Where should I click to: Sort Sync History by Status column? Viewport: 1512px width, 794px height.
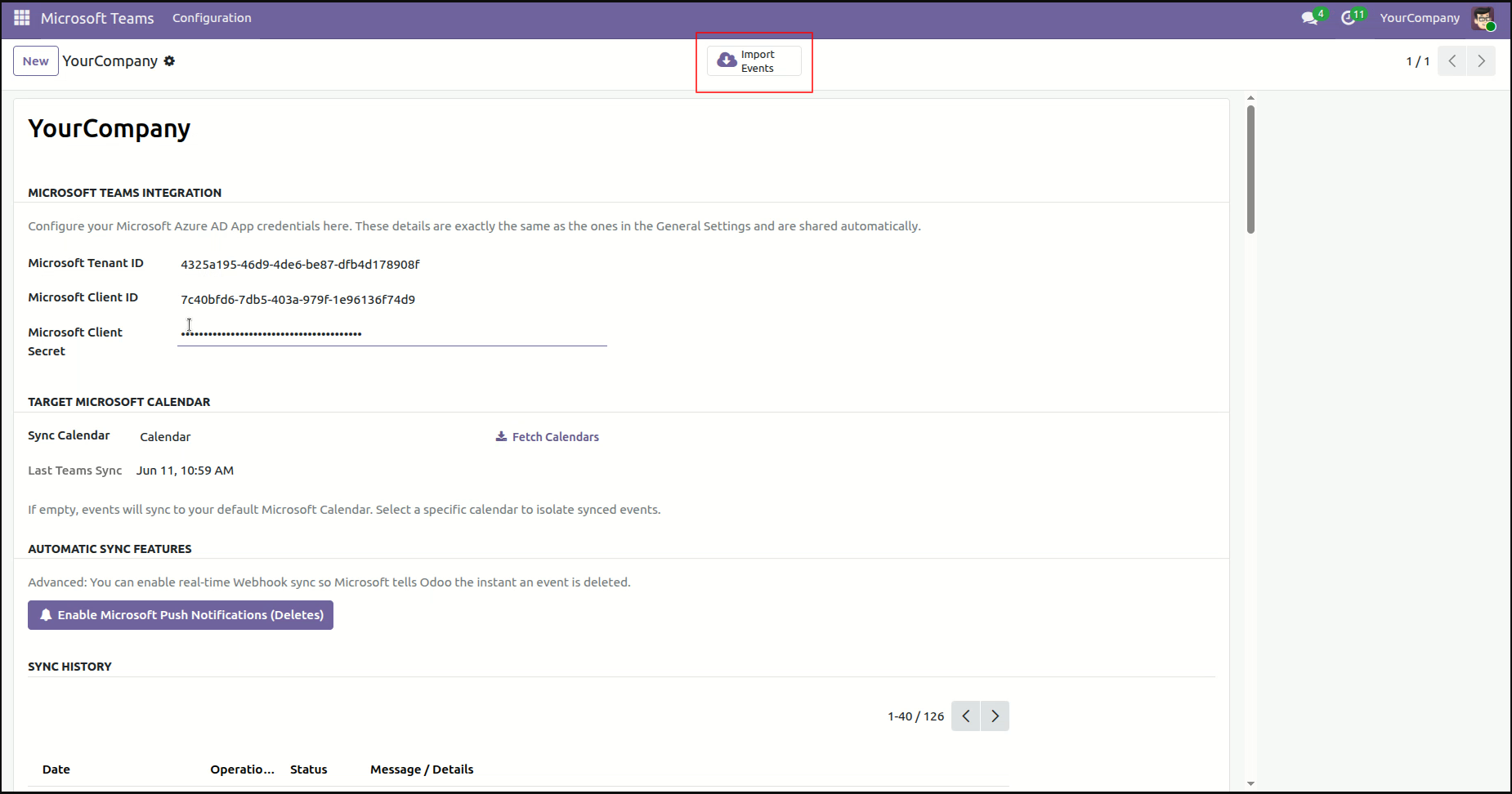309,769
